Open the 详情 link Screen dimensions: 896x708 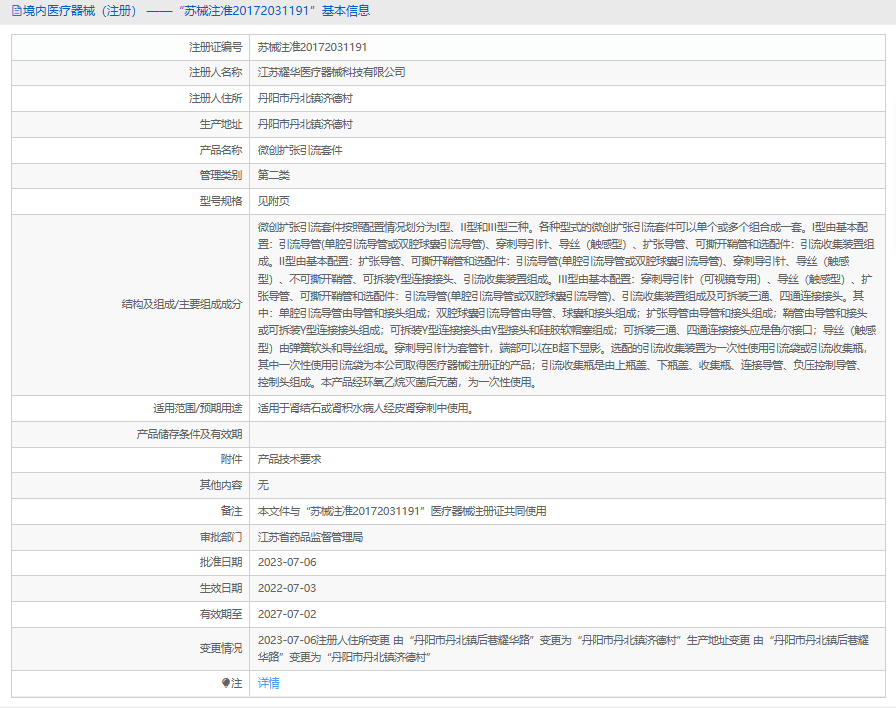coord(269,683)
